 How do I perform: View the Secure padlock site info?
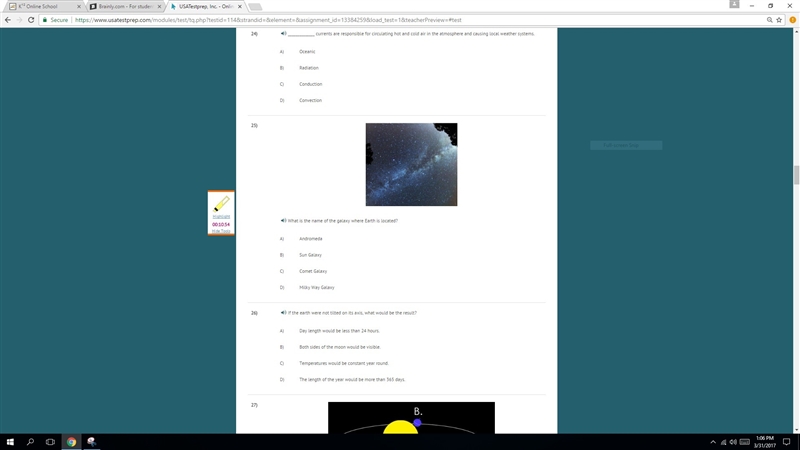tap(55, 20)
